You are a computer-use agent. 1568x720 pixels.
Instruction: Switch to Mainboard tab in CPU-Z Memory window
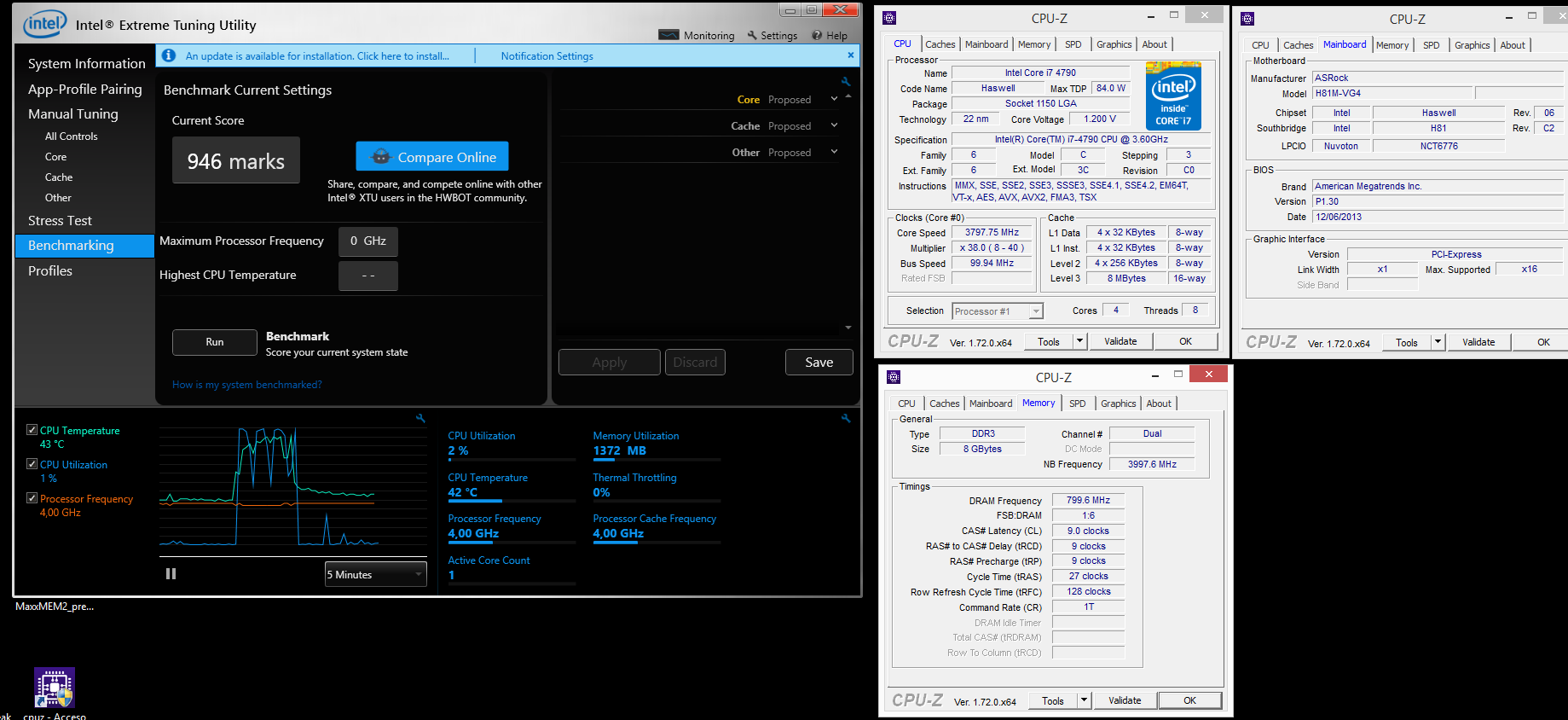point(991,404)
